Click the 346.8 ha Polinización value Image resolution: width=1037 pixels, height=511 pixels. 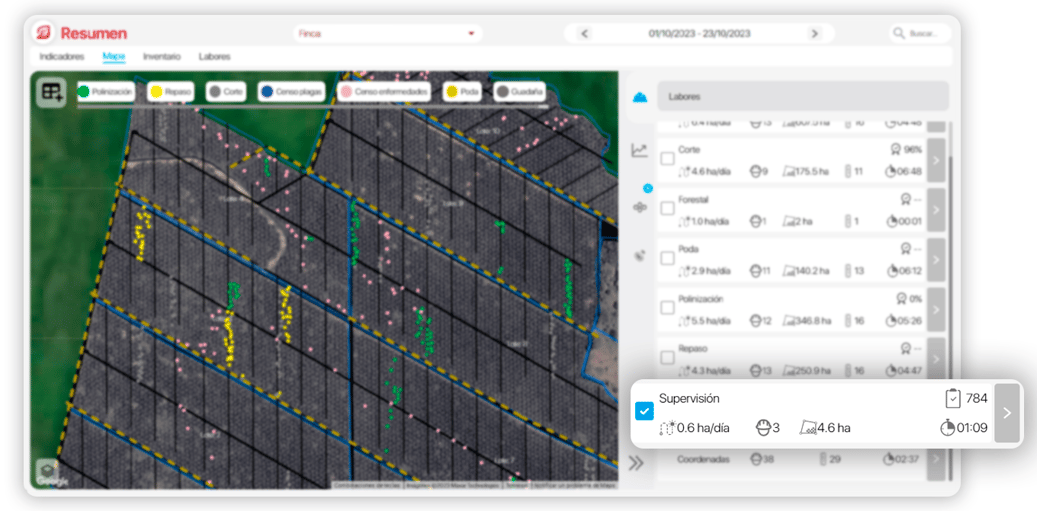coord(815,321)
